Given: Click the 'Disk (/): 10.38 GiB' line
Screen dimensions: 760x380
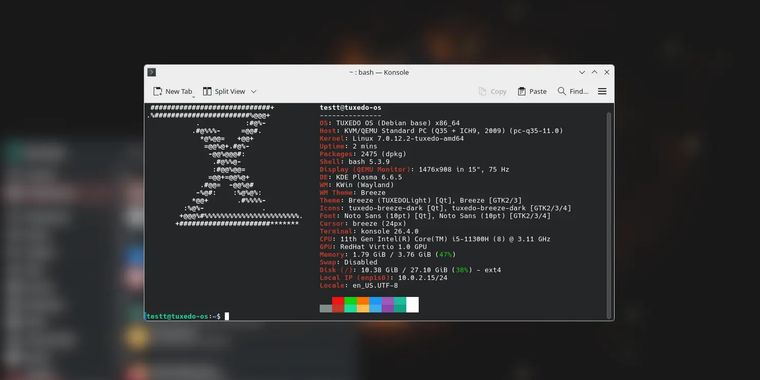Looking at the screenshot, I should point(410,270).
